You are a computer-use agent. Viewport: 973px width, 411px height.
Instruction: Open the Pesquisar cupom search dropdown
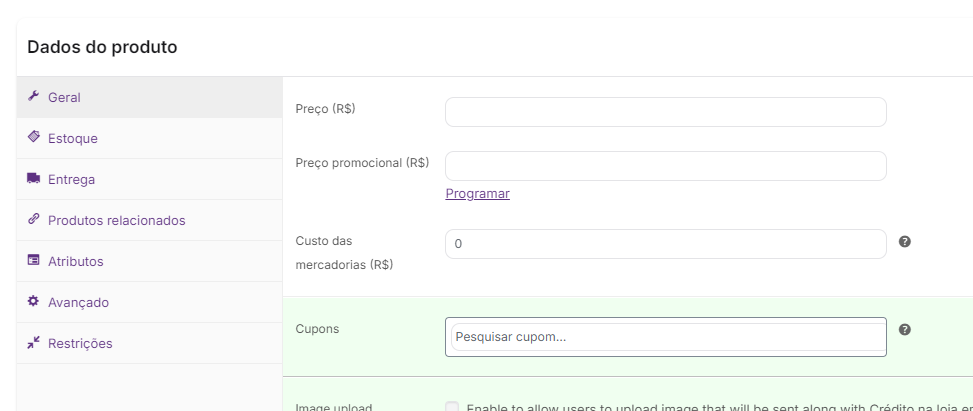(665, 337)
